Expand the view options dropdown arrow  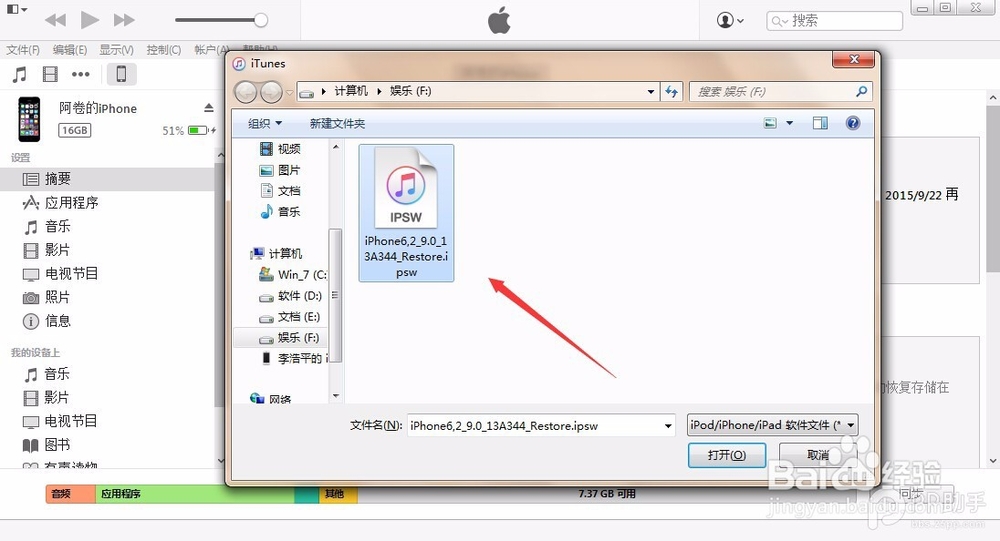coord(790,123)
